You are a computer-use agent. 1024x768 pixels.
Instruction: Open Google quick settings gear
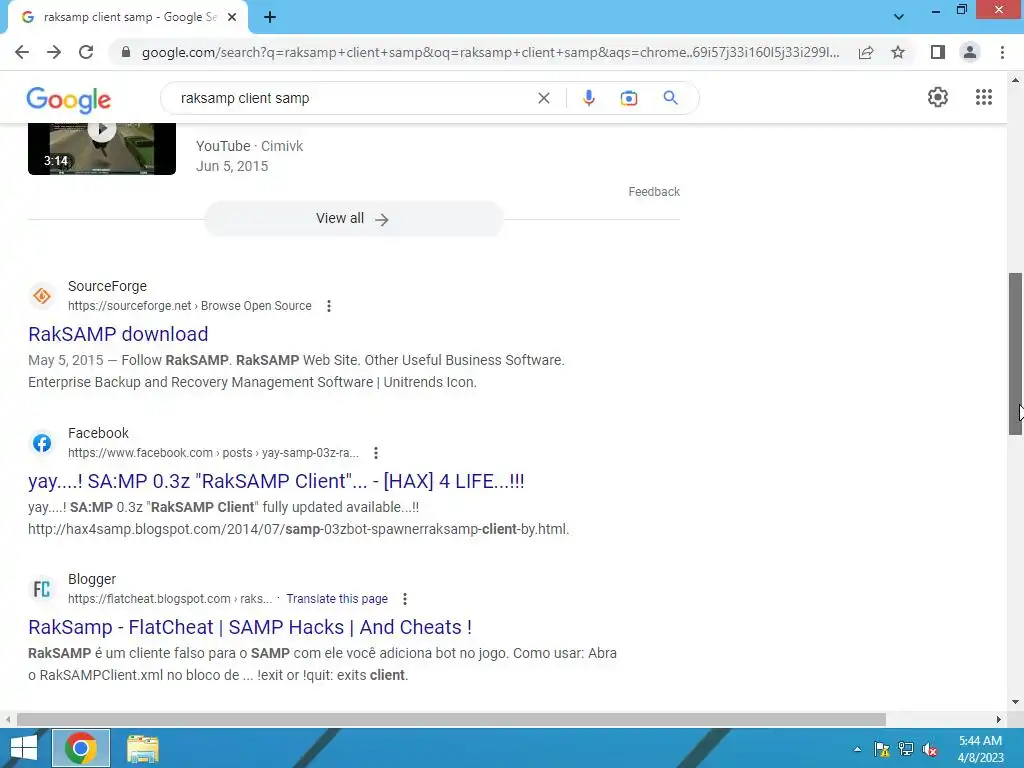click(938, 97)
